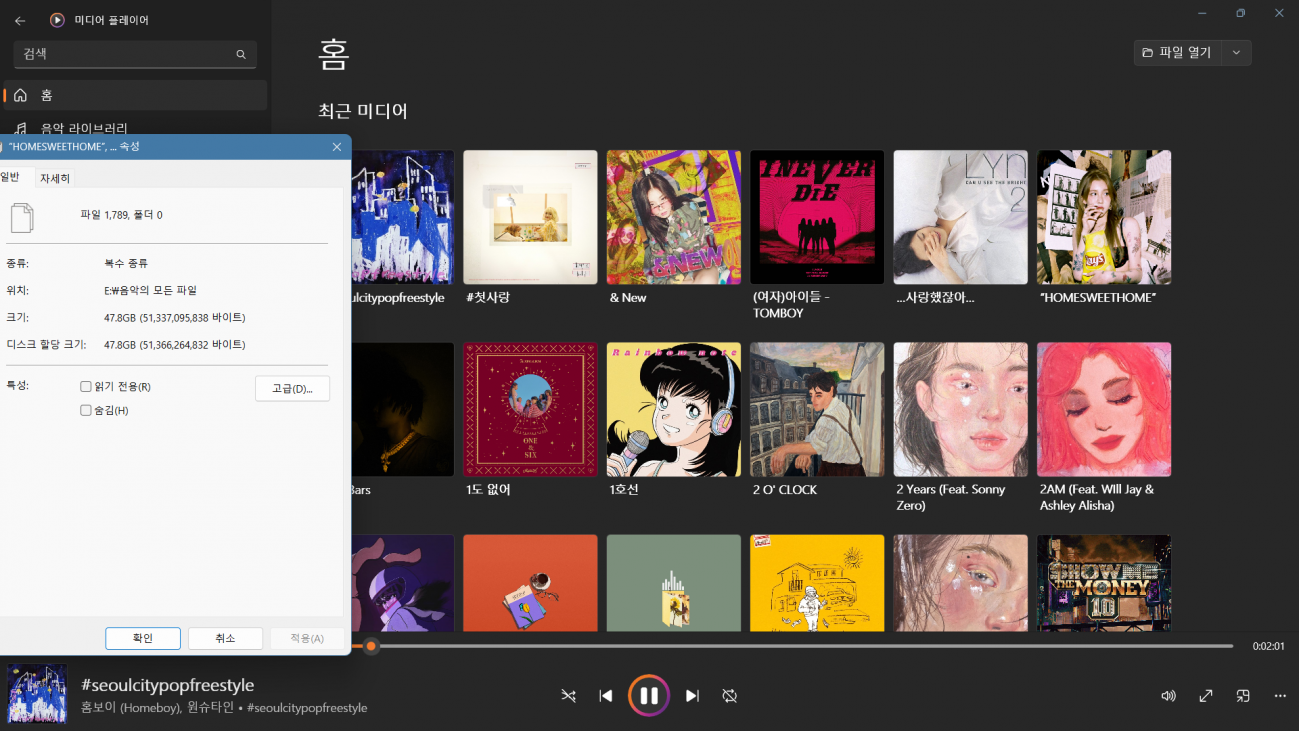Confirm with the 확인 button

(x=143, y=639)
